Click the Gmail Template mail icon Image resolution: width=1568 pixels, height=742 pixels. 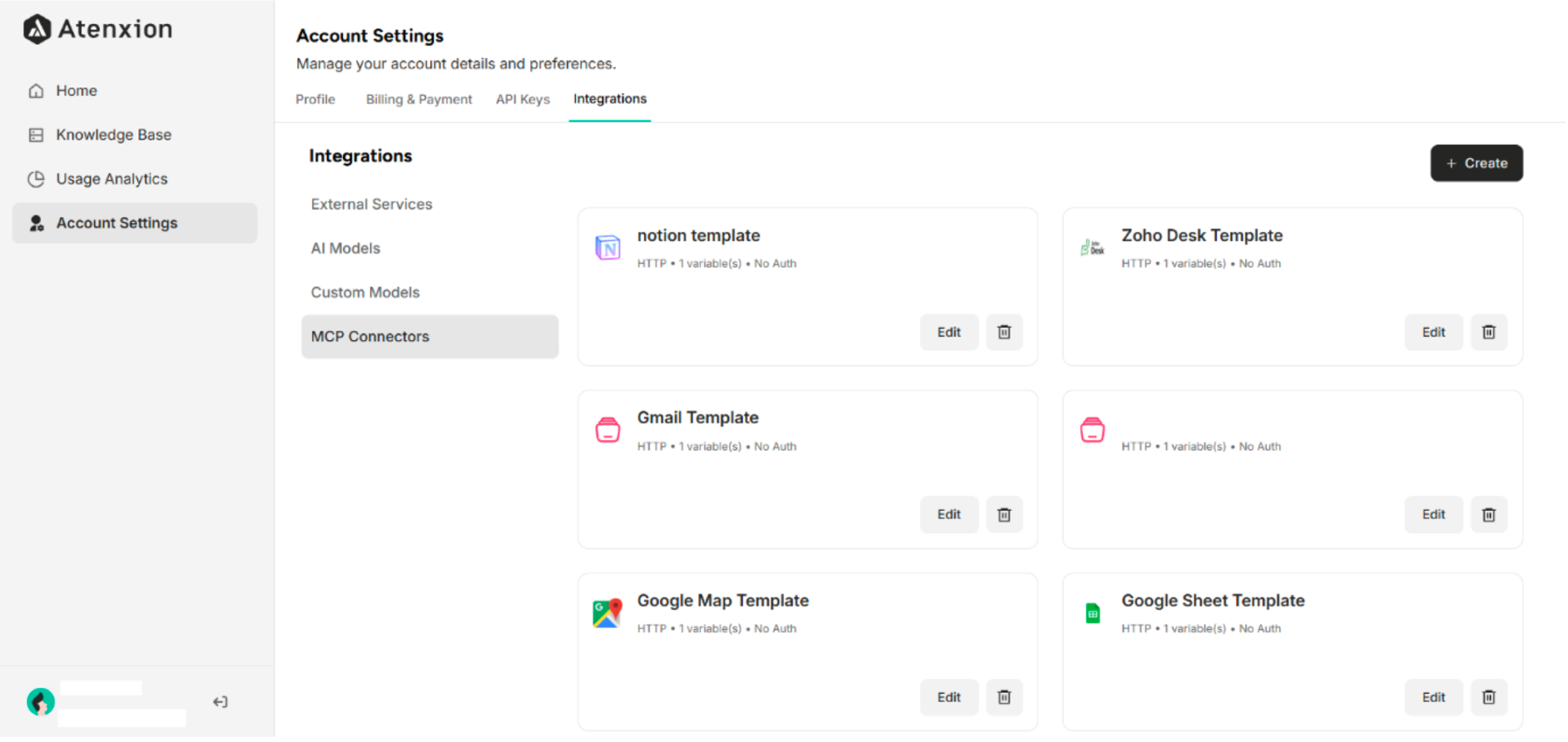click(607, 429)
